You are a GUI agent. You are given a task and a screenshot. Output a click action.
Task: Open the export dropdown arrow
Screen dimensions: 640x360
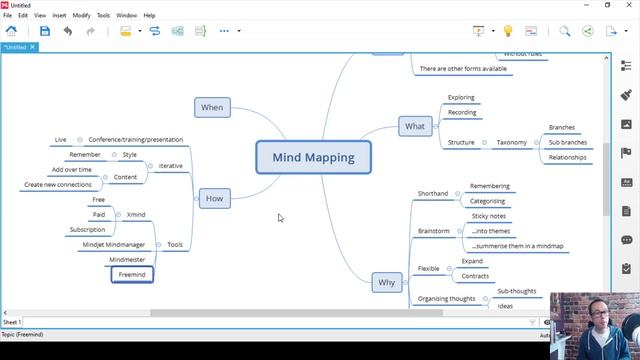click(626, 31)
